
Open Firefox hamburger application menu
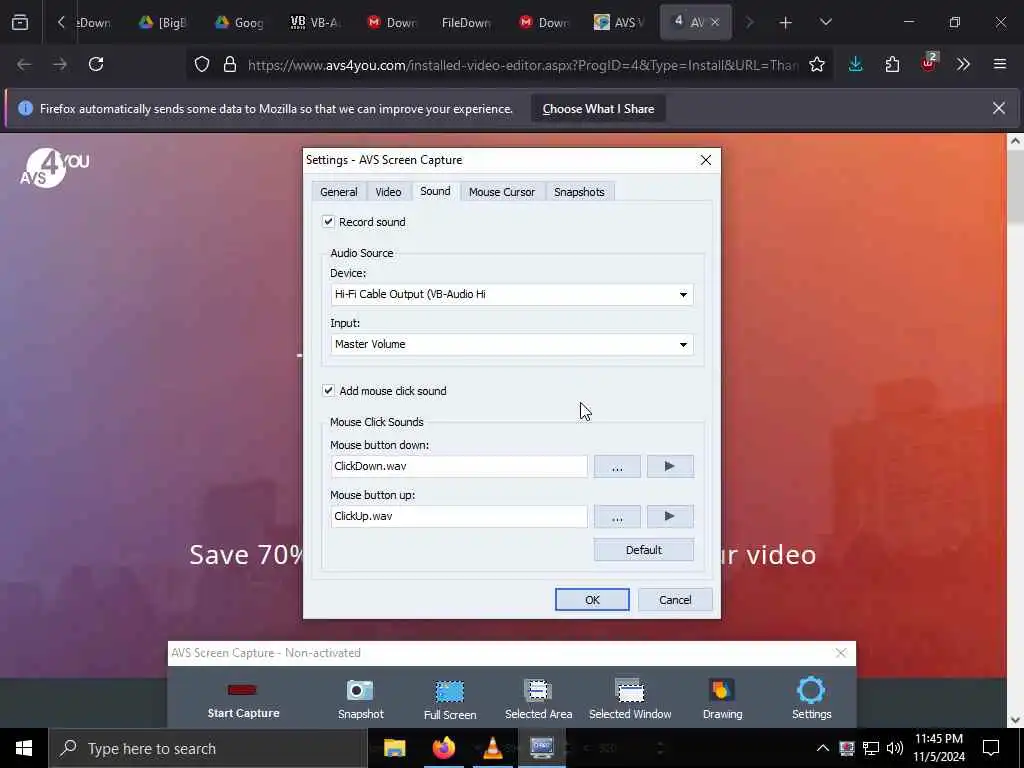pyautogui.click(x=1000, y=64)
